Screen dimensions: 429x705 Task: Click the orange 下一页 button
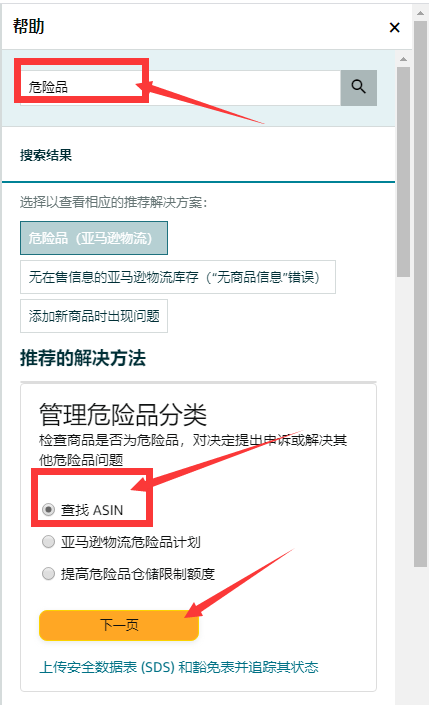coord(119,625)
